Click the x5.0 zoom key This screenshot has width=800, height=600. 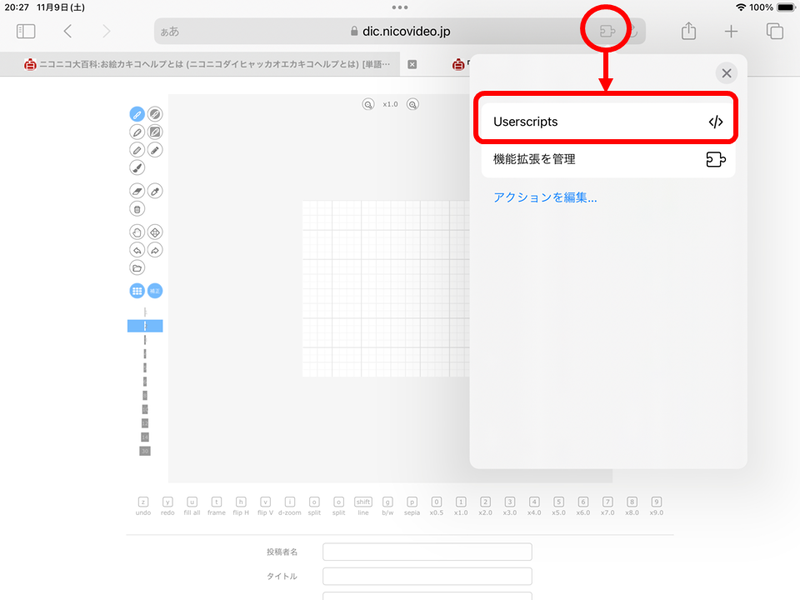559,506
